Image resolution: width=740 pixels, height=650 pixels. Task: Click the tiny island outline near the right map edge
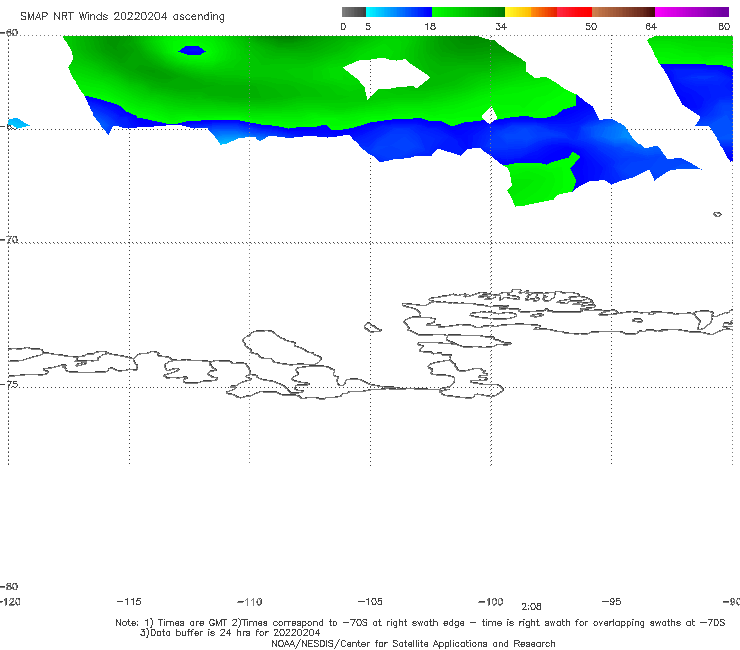(717, 214)
